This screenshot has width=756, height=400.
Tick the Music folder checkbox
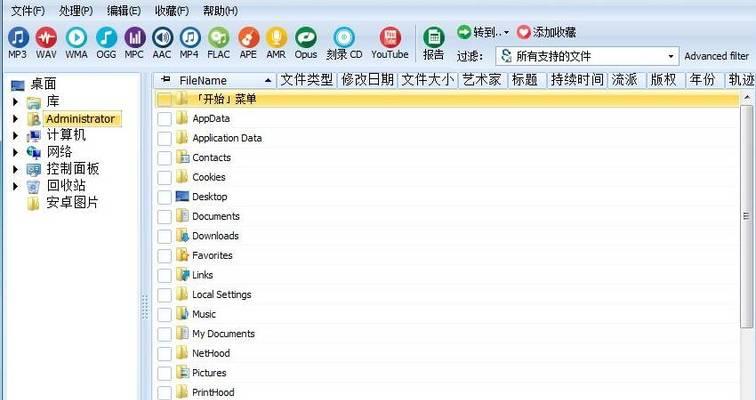point(164,315)
